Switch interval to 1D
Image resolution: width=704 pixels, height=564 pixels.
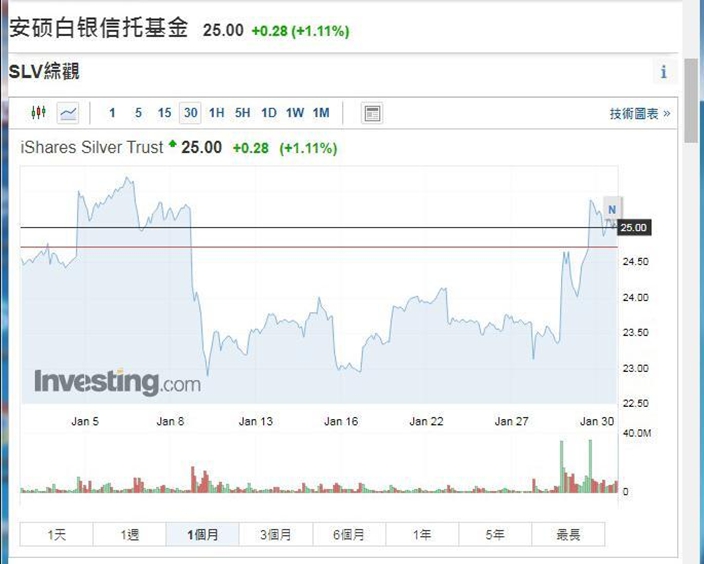(x=268, y=113)
